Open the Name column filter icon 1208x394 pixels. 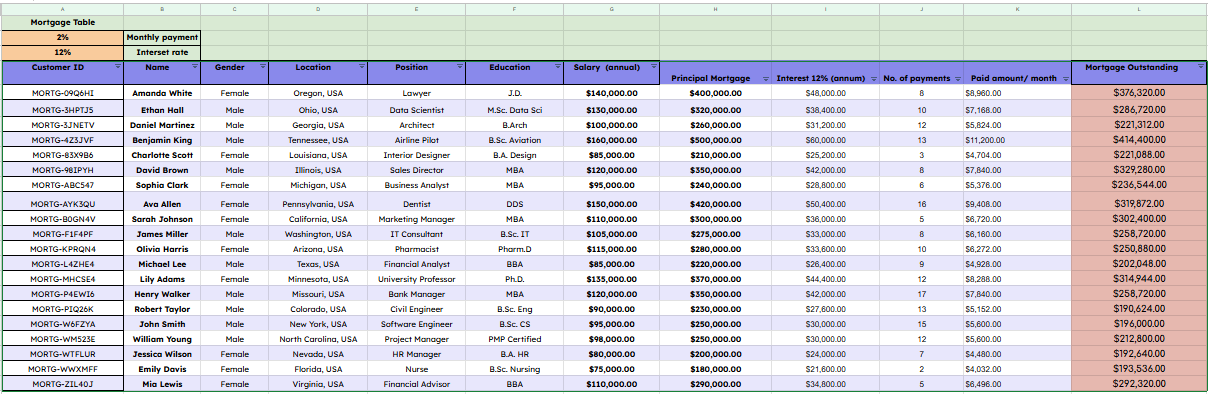(x=196, y=67)
